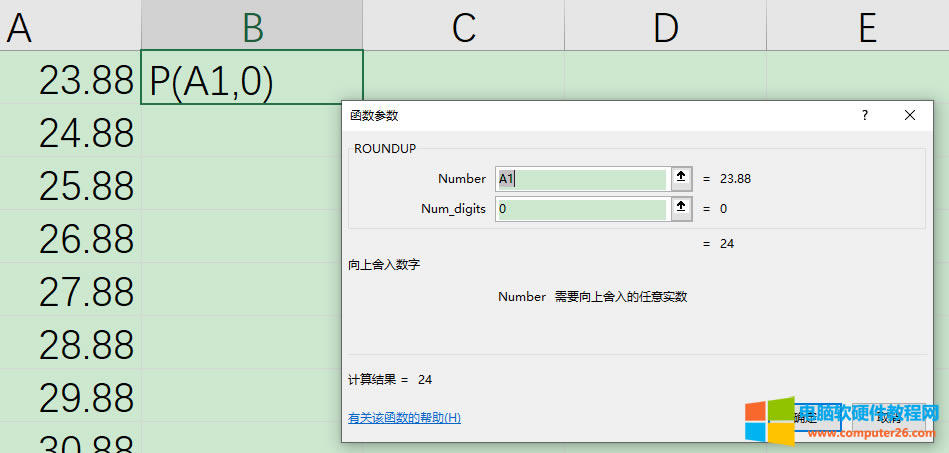Viewport: 949px width, 453px height.
Task: Click the question mark help icon in dialog title
Action: pyautogui.click(x=865, y=115)
